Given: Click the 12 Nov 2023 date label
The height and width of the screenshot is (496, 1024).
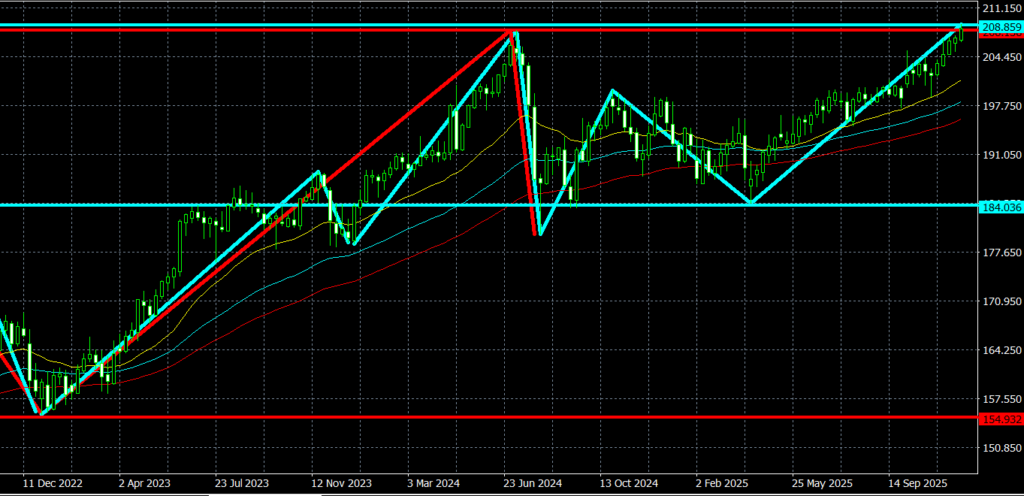Looking at the screenshot, I should tap(341, 483).
